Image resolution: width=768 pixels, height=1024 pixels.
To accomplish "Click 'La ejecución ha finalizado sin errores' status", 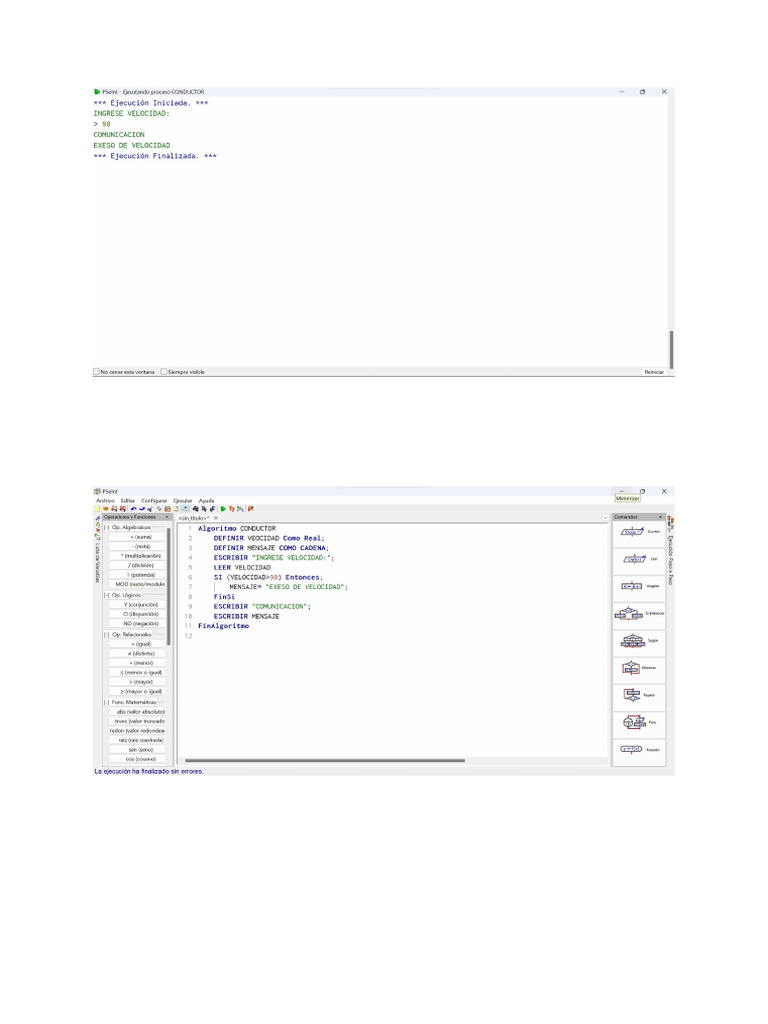I will click(x=149, y=771).
